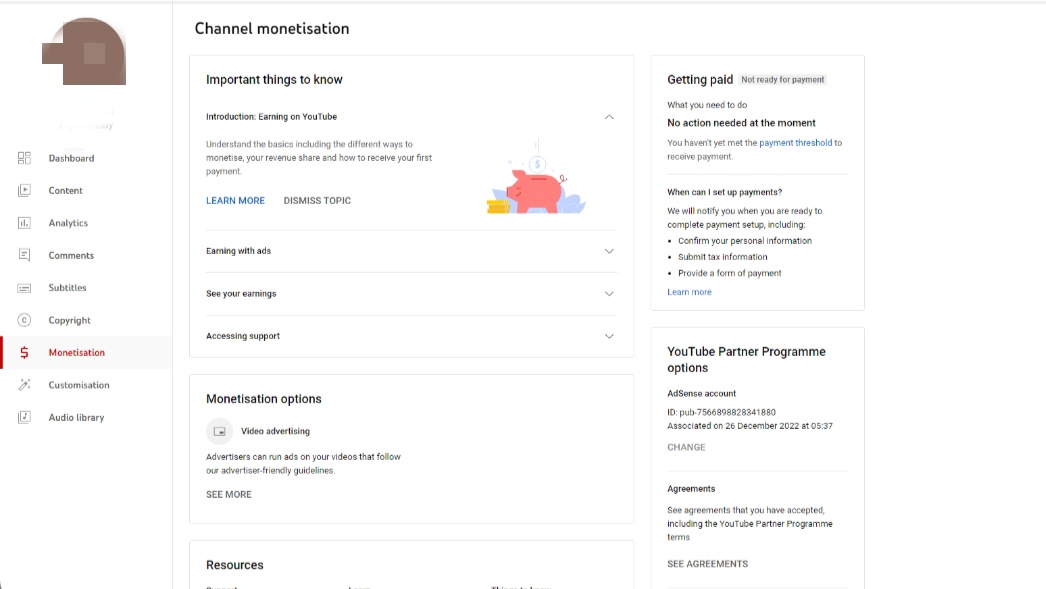
Task: Click the Getting paid heading
Action: [x=700, y=79]
